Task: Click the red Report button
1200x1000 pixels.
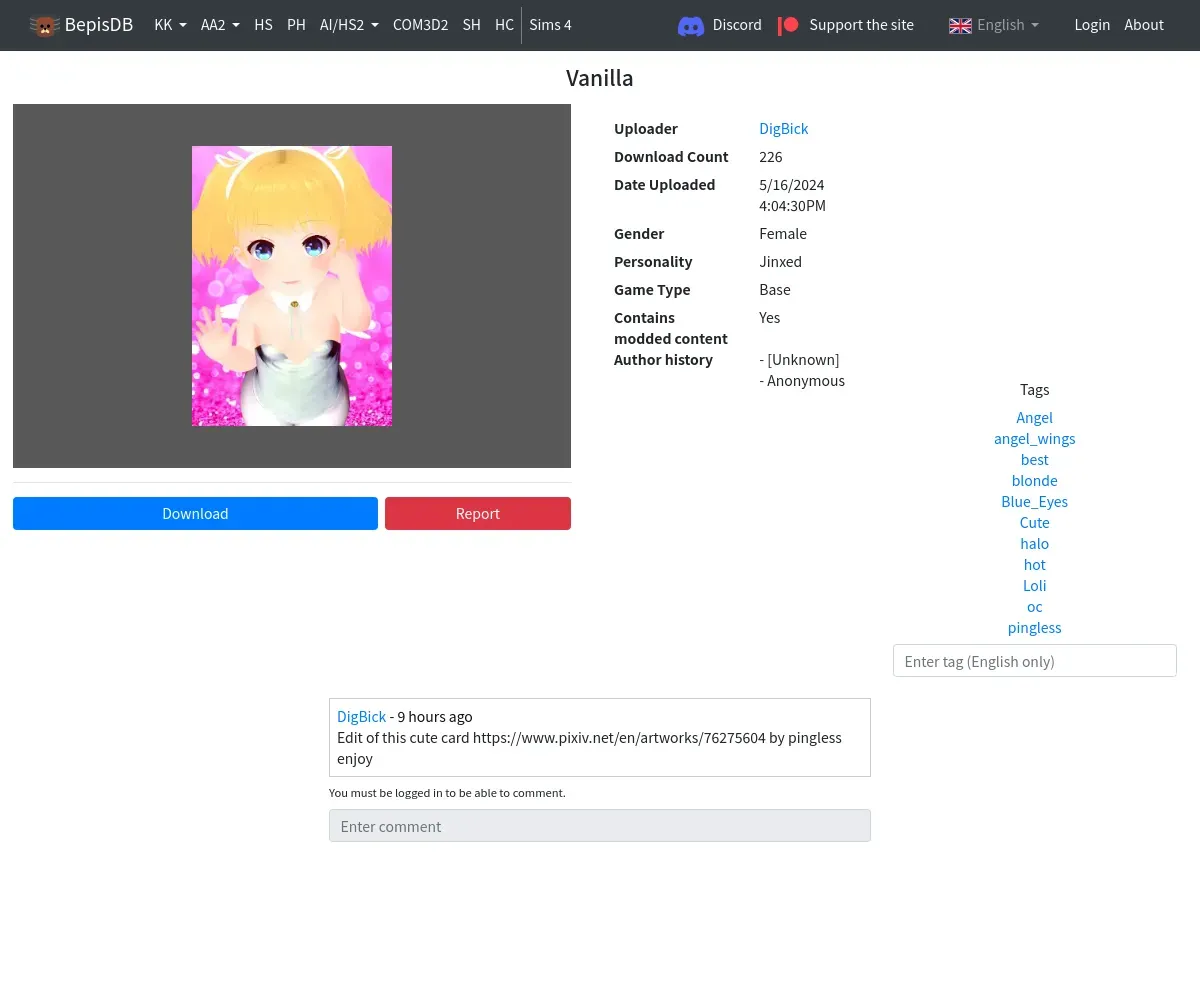Action: 478,513
